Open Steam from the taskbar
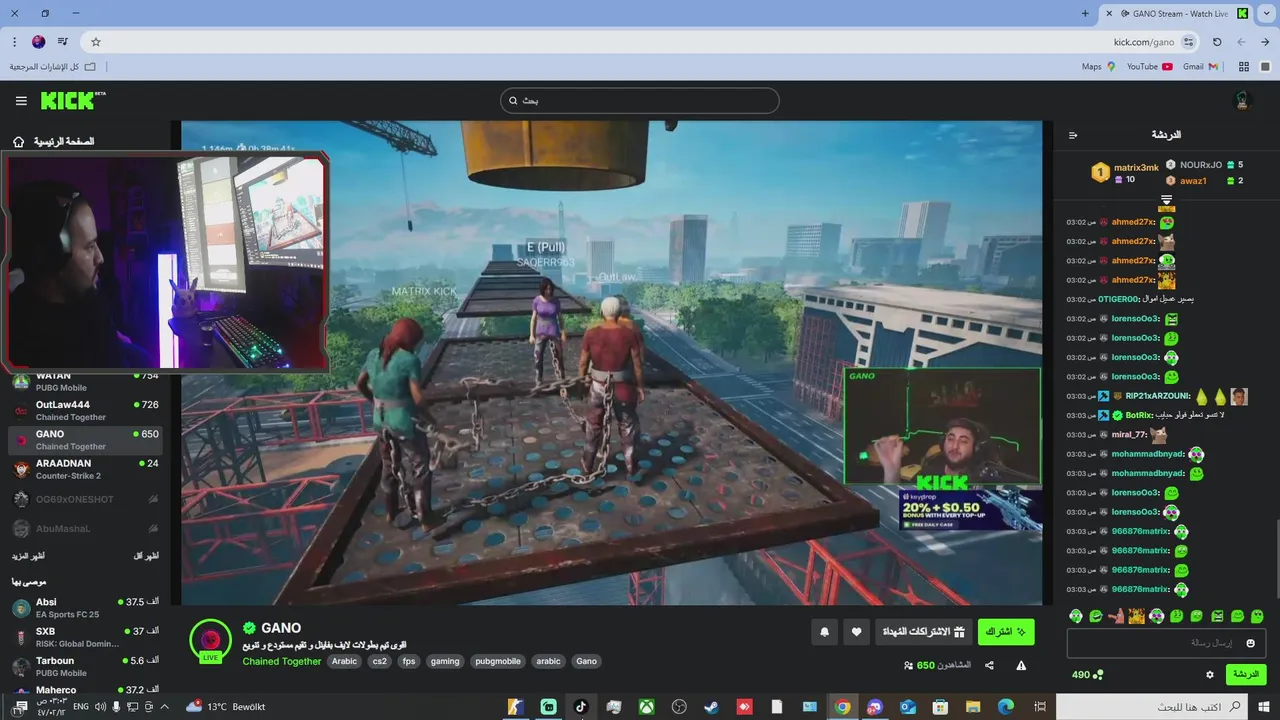This screenshot has height=720, width=1280. pos(711,707)
